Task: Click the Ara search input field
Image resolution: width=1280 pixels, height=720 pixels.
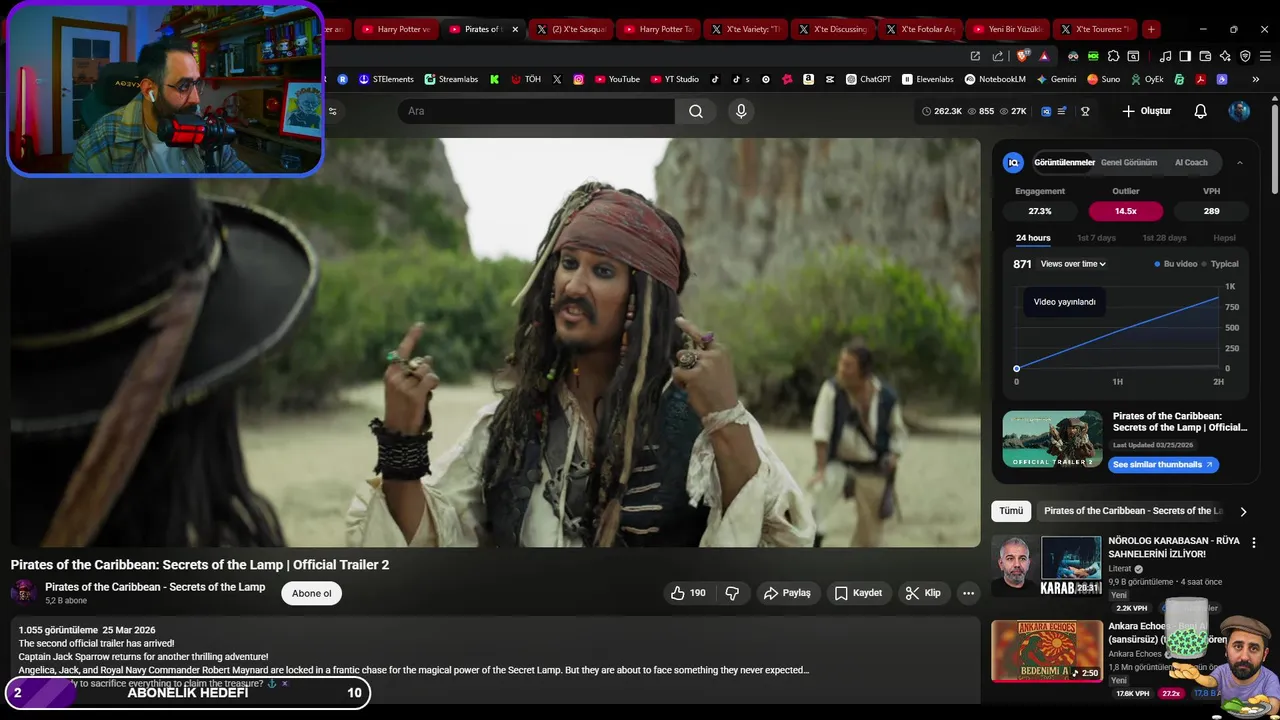Action: point(536,111)
